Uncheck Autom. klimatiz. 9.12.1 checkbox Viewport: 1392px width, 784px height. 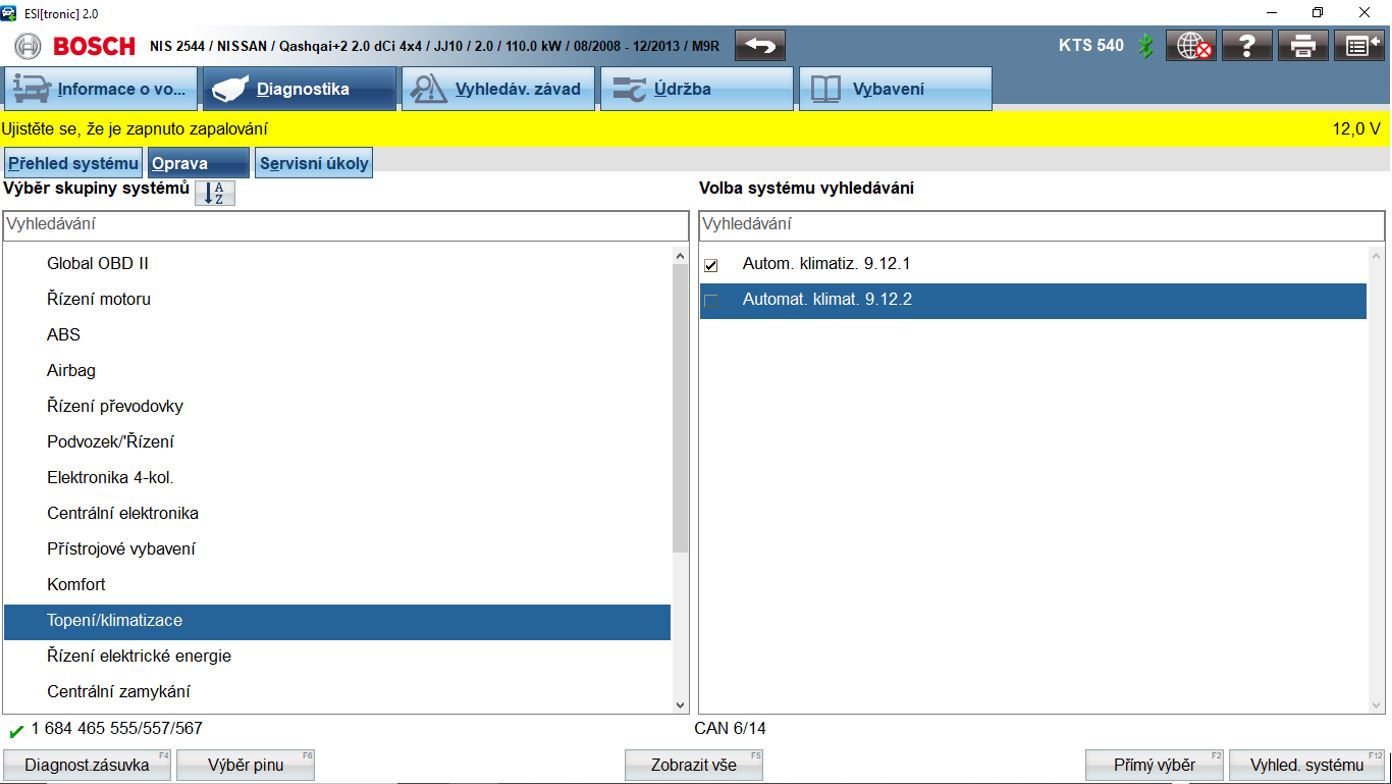click(x=711, y=265)
